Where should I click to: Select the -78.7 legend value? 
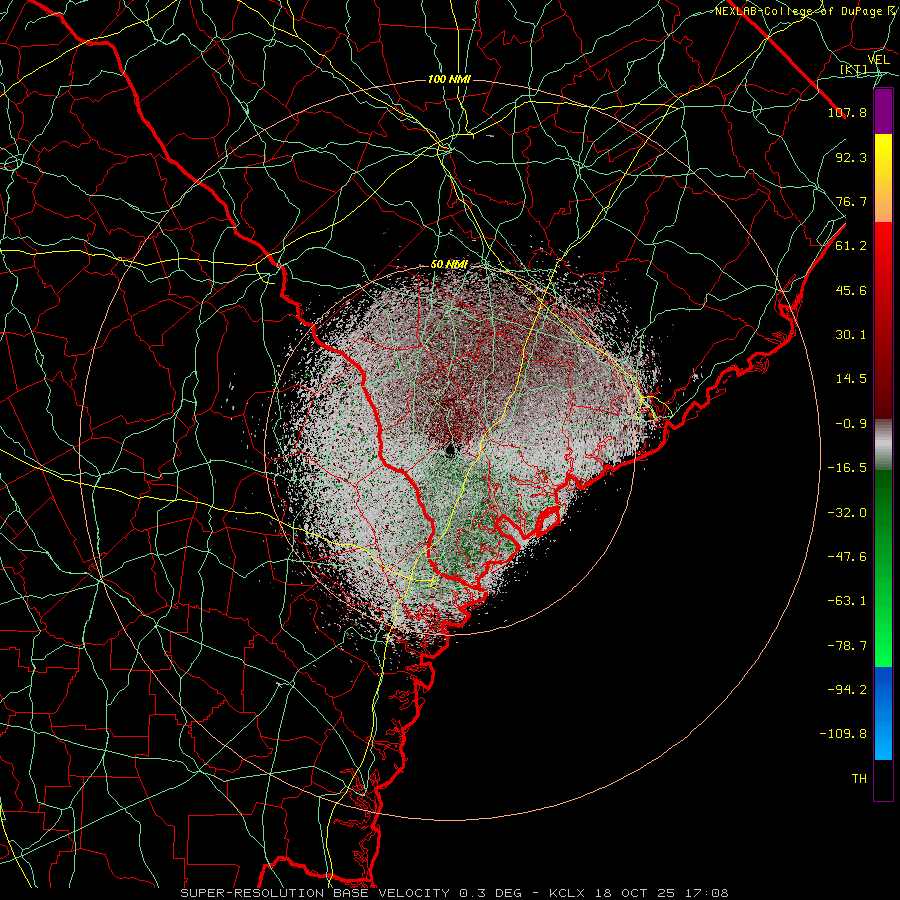click(847, 646)
